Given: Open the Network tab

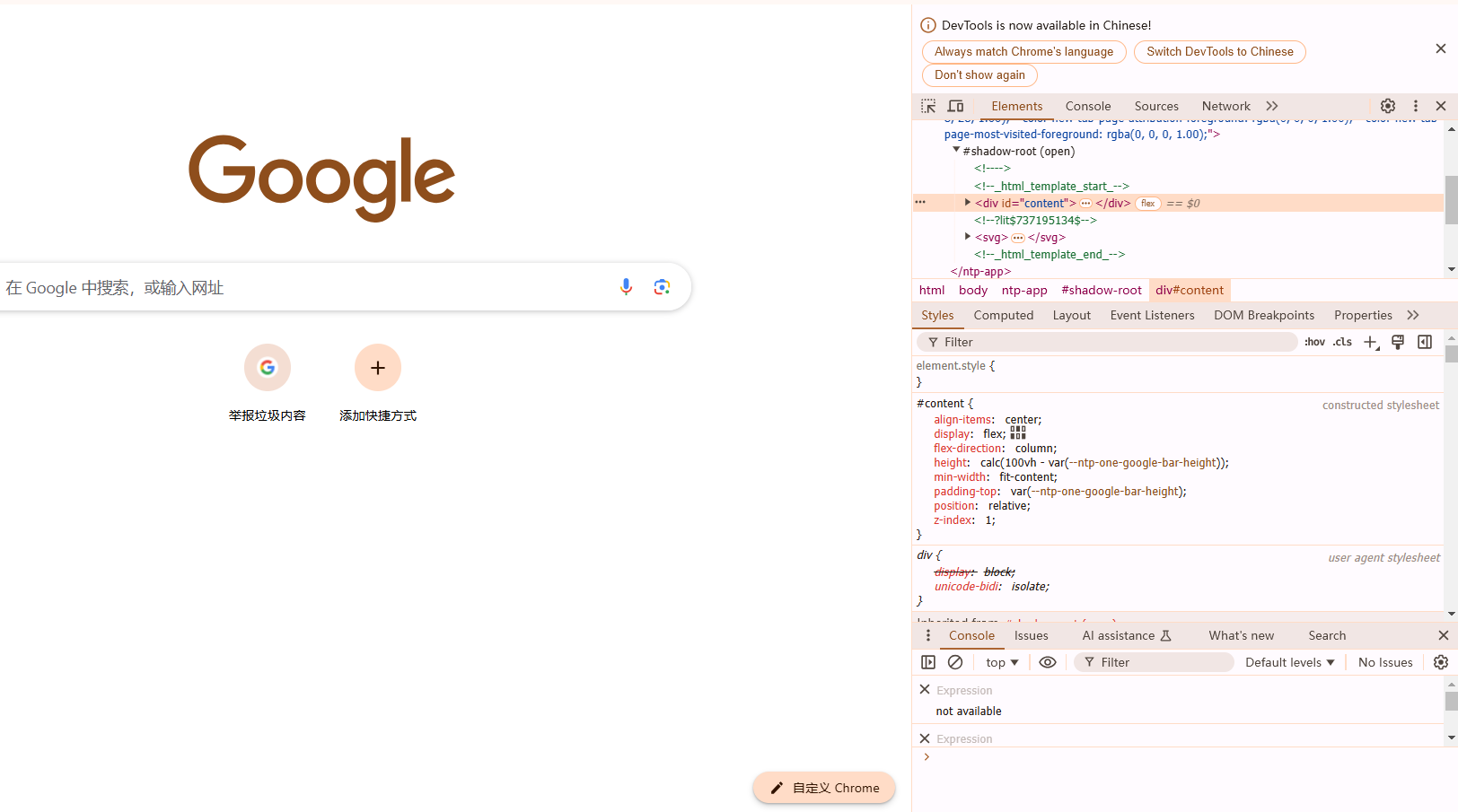Looking at the screenshot, I should (x=1226, y=106).
